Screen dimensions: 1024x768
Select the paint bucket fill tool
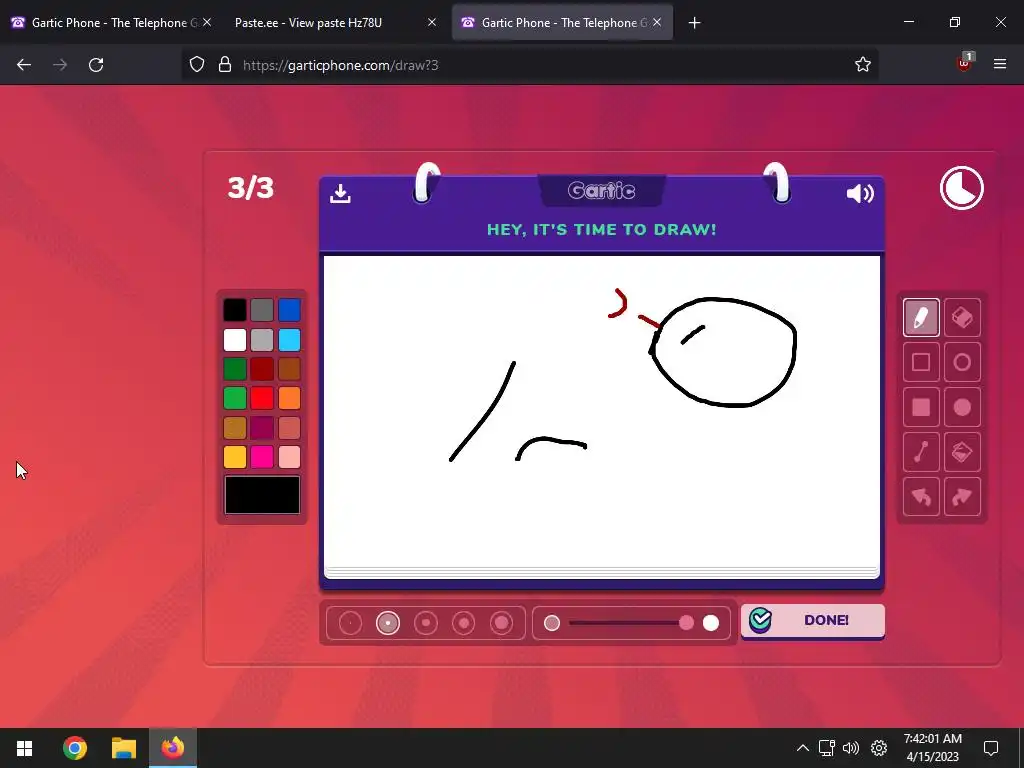[962, 451]
